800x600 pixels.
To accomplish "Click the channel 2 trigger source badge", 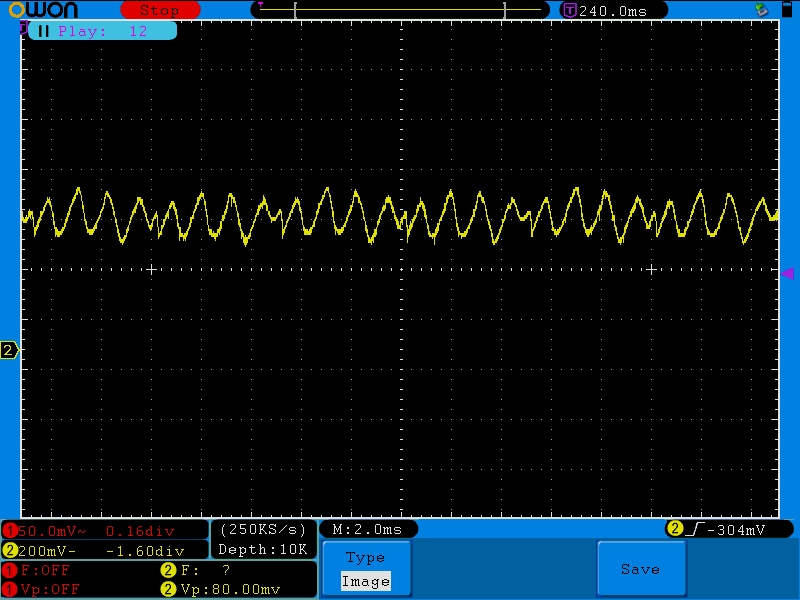I will (x=674, y=529).
